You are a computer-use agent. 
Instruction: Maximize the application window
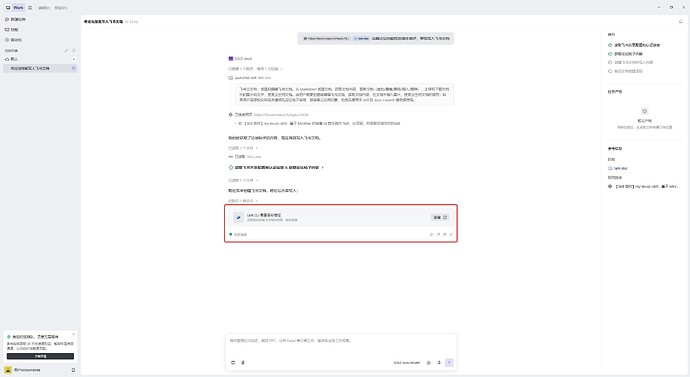pos(671,7)
